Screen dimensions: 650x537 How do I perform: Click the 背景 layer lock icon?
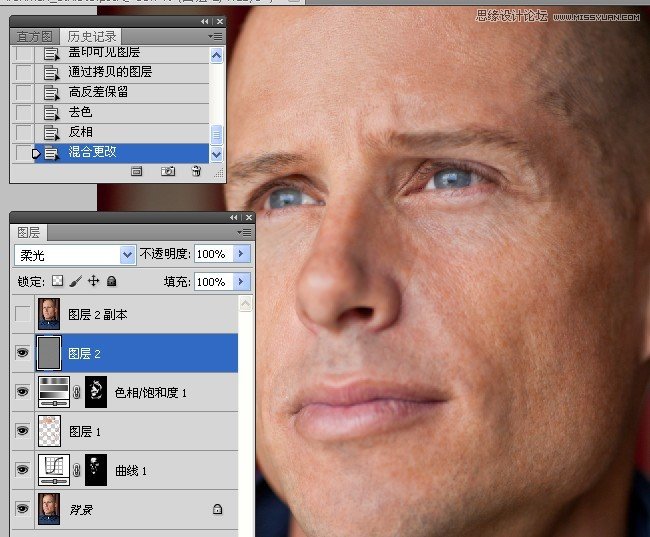click(x=217, y=509)
